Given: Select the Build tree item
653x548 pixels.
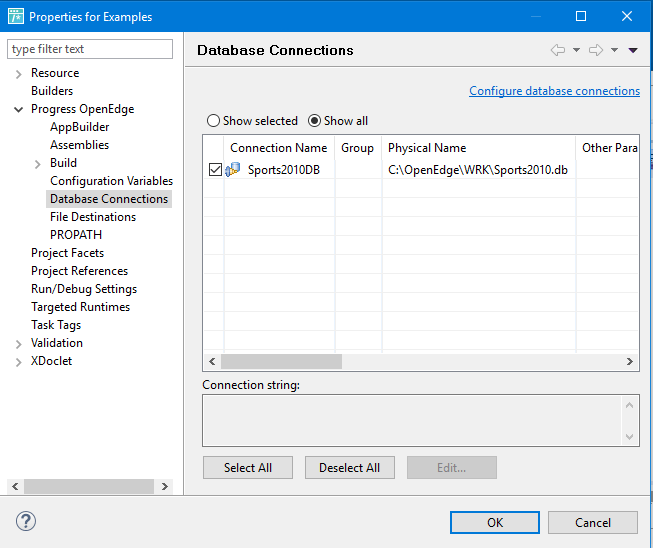Looking at the screenshot, I should tap(63, 162).
